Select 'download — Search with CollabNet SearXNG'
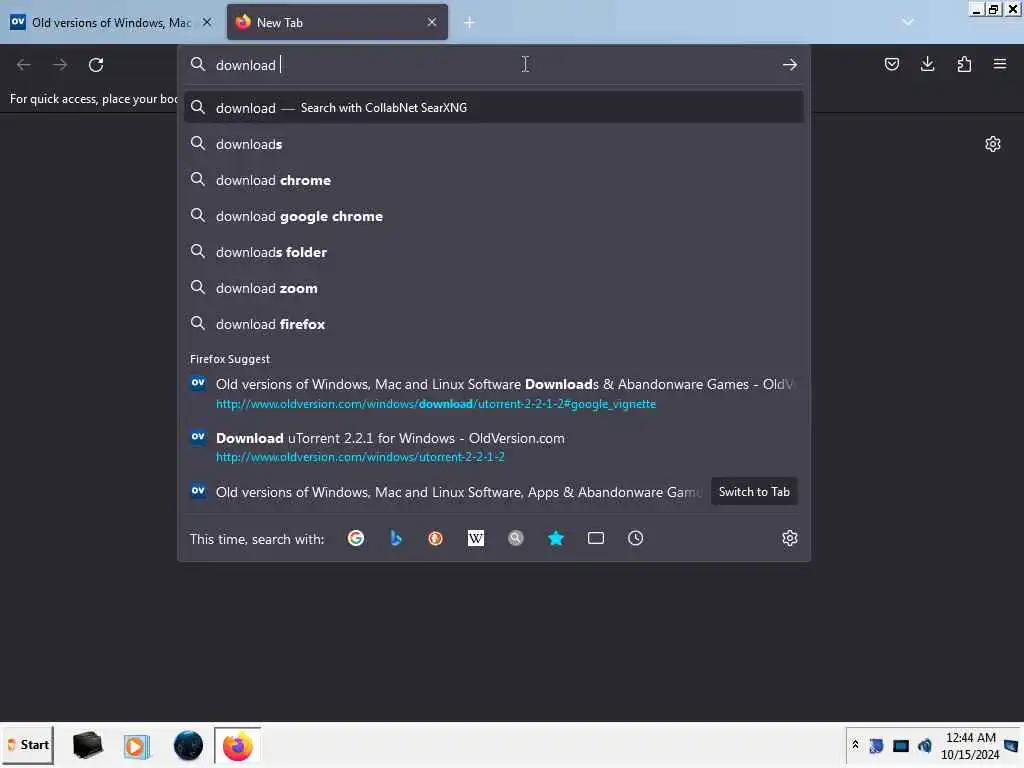Image resolution: width=1024 pixels, height=768 pixels. (x=494, y=108)
